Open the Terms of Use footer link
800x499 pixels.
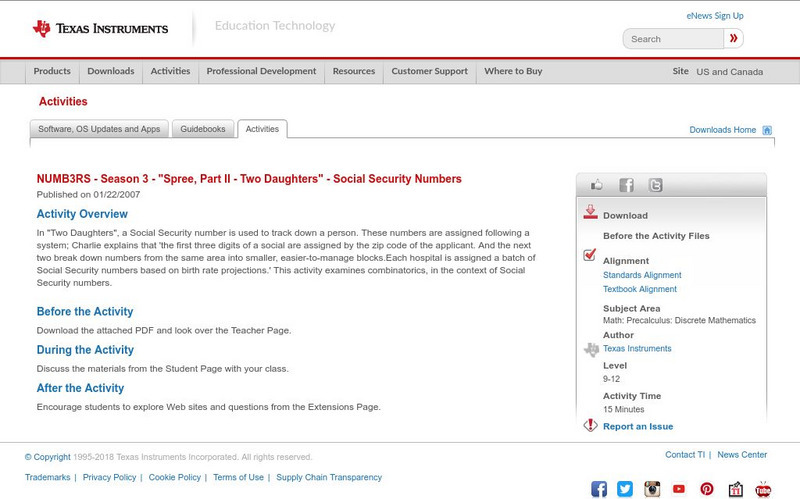click(238, 477)
